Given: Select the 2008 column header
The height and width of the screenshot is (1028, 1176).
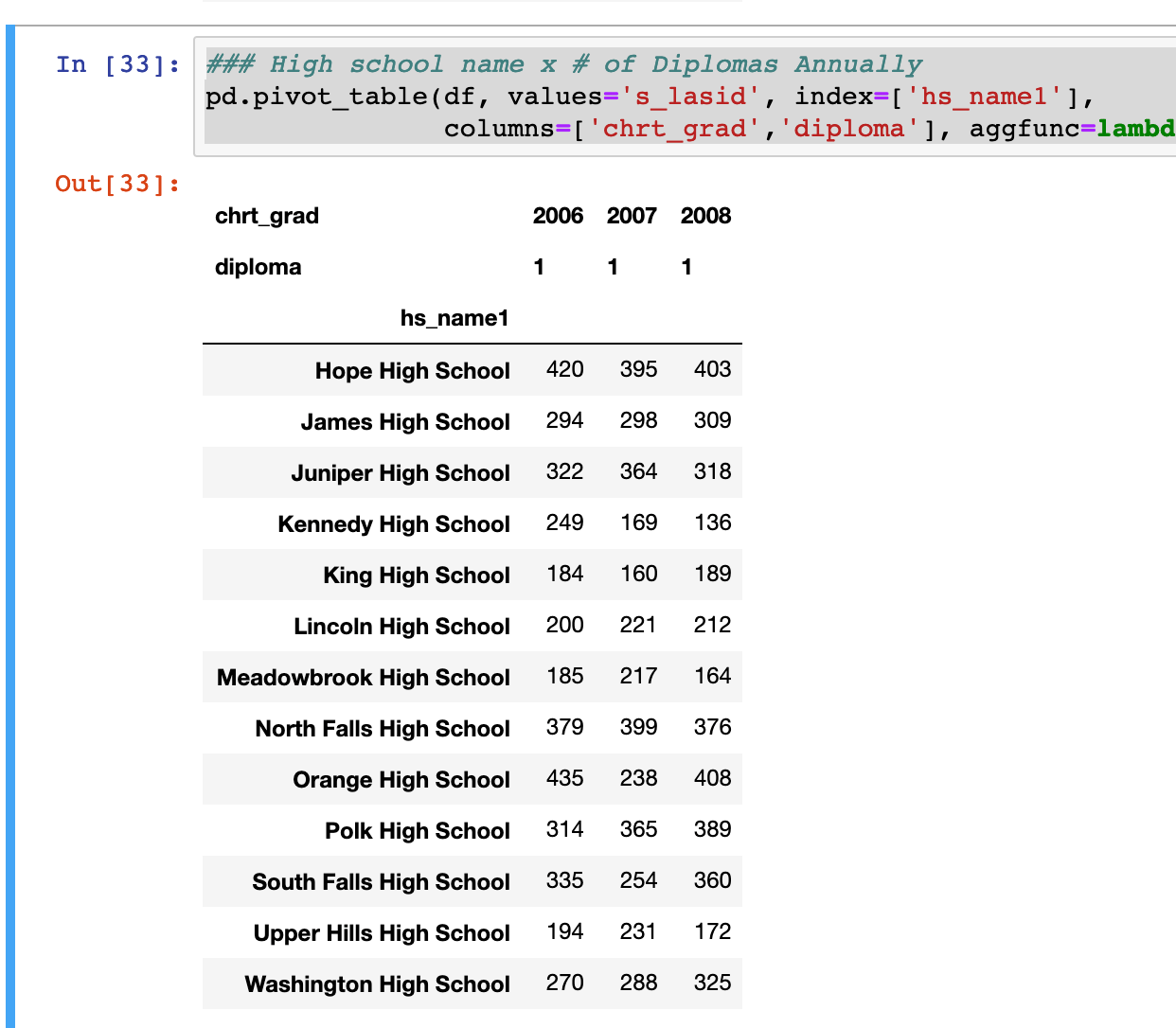Looking at the screenshot, I should 705,216.
